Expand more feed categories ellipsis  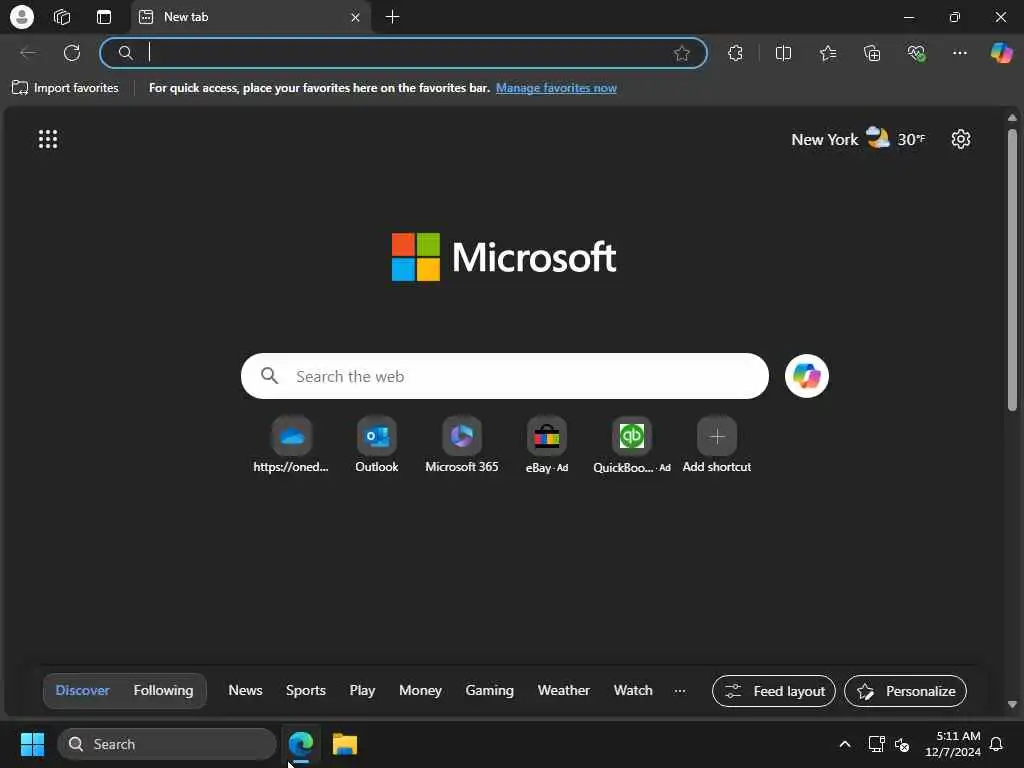680,690
